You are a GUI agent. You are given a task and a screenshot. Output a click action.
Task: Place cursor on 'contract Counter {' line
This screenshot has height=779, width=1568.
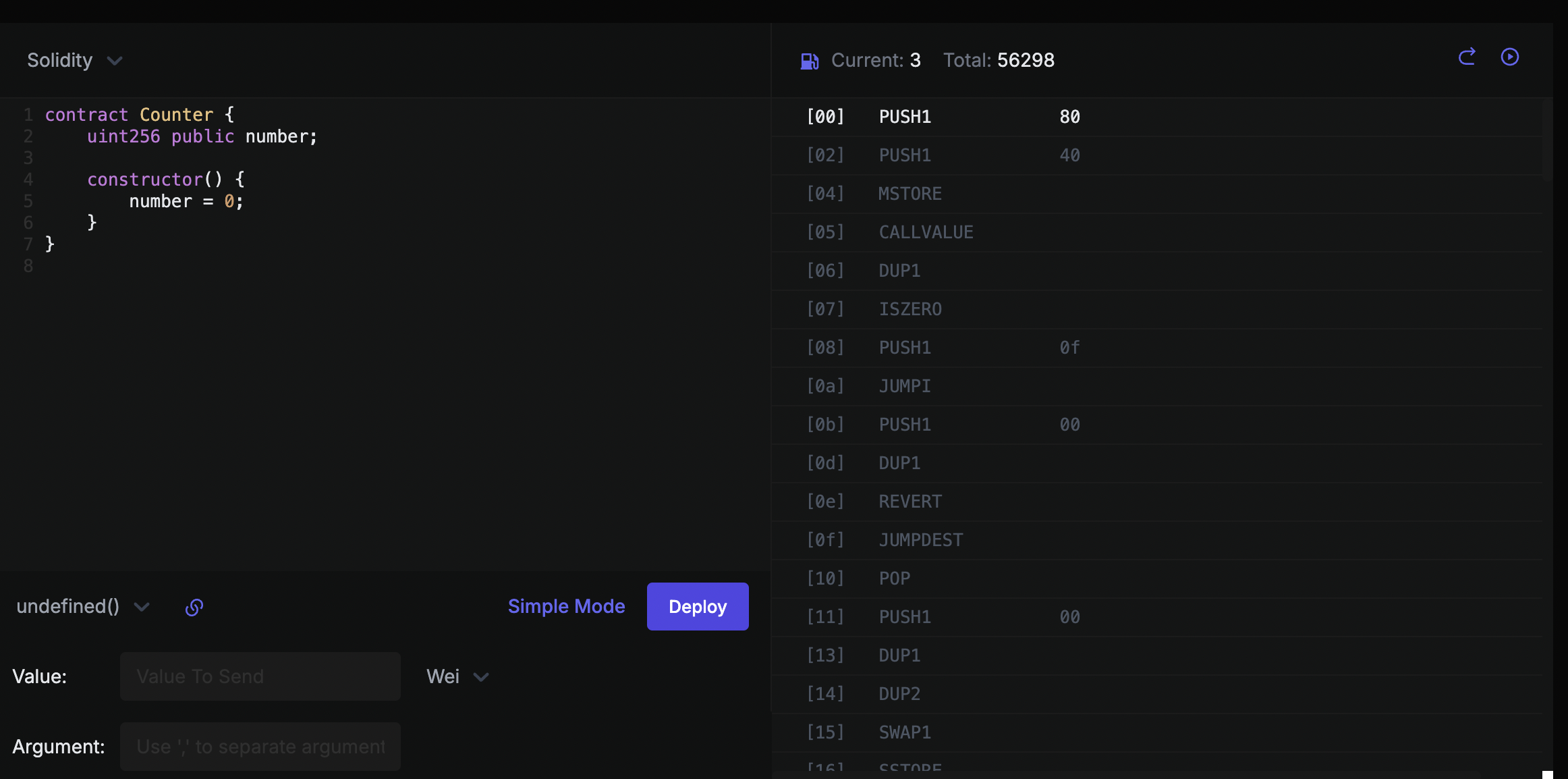tap(140, 115)
